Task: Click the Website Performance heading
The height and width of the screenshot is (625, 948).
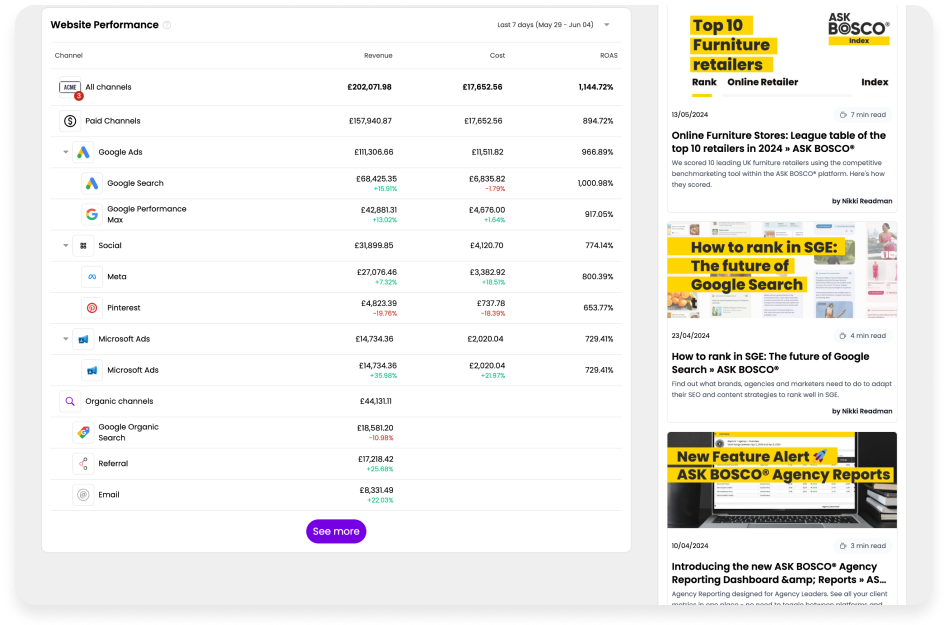Action: tap(105, 25)
